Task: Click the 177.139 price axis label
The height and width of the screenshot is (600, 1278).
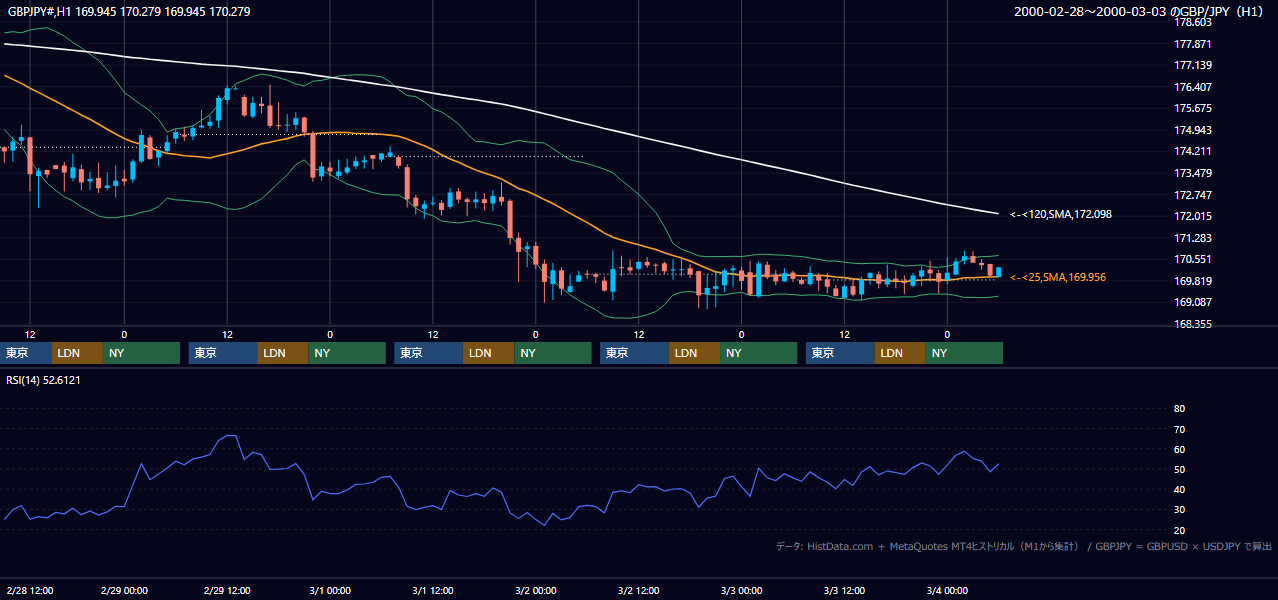Action: 1192,65
